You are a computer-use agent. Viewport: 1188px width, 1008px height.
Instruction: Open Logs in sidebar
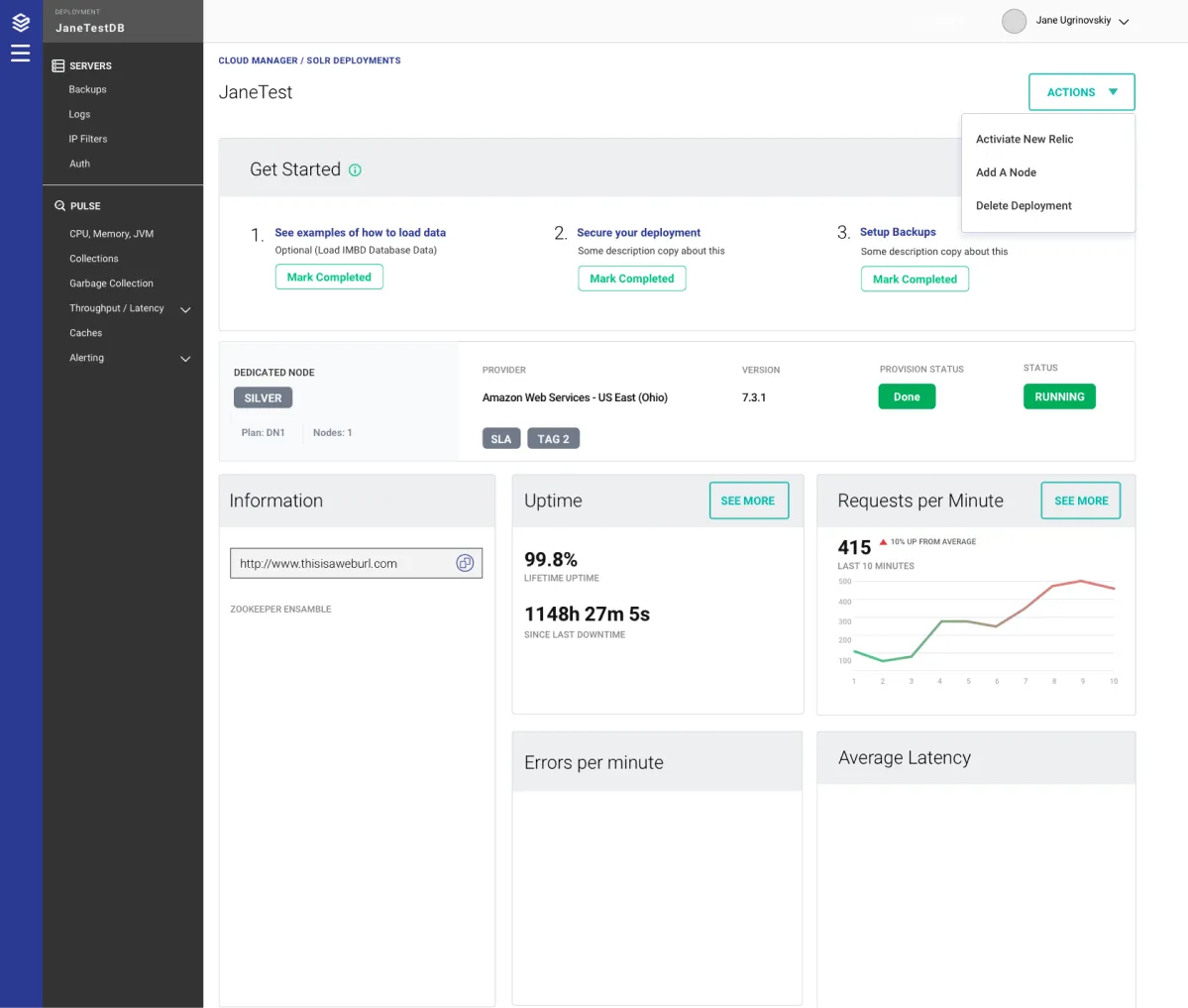(79, 114)
